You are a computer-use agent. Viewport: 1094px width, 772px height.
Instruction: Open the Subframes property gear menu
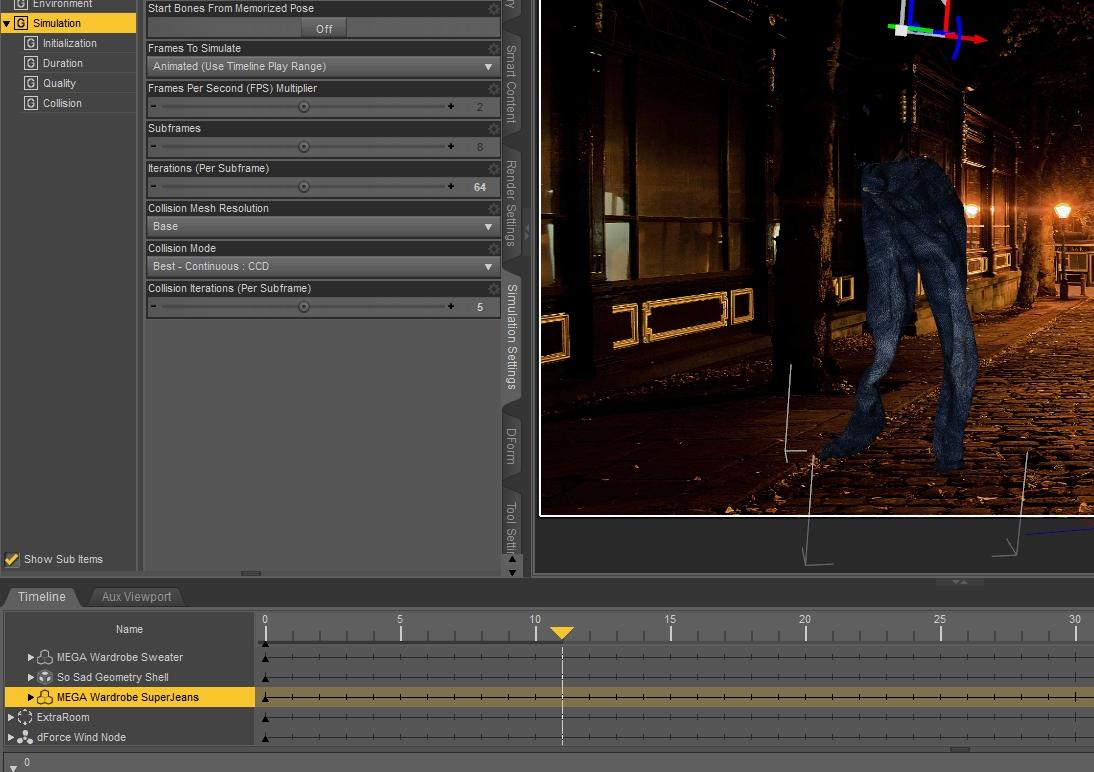(493, 129)
